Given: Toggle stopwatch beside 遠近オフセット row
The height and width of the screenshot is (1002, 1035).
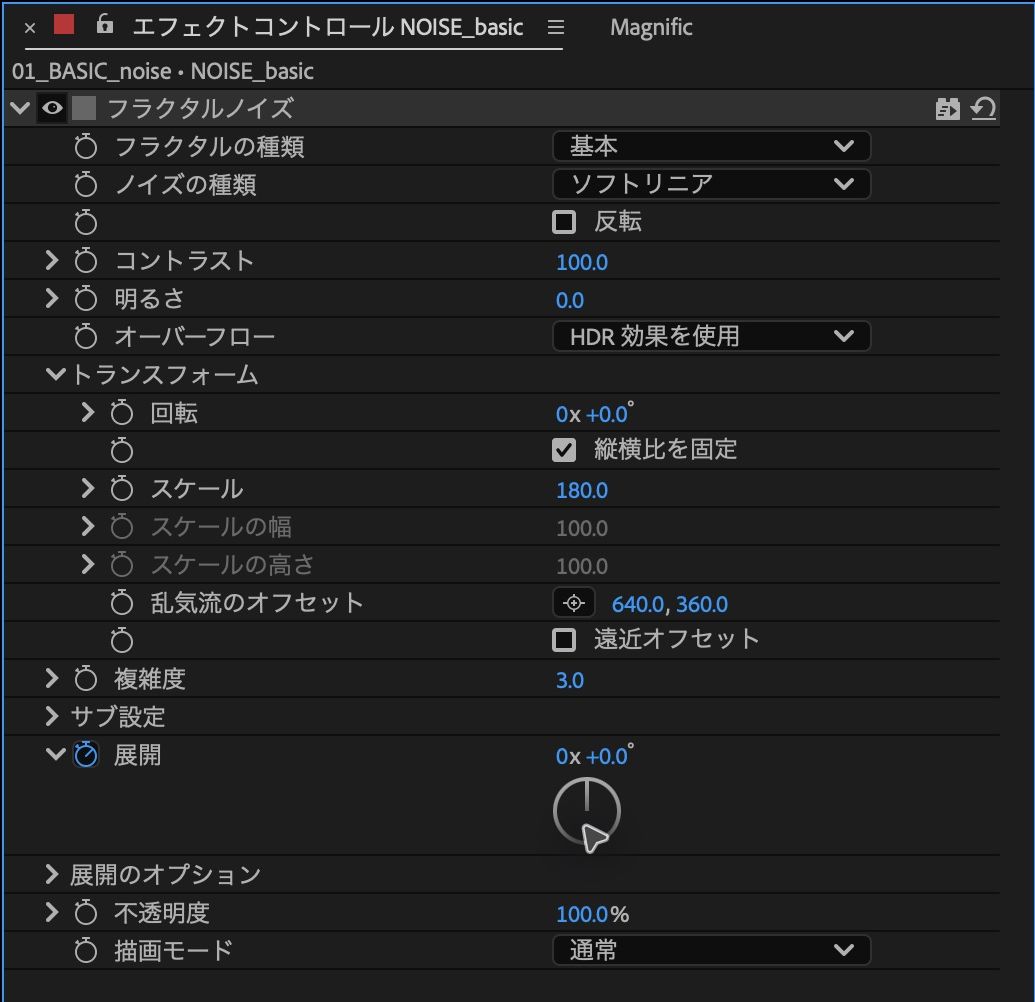Looking at the screenshot, I should [121, 641].
